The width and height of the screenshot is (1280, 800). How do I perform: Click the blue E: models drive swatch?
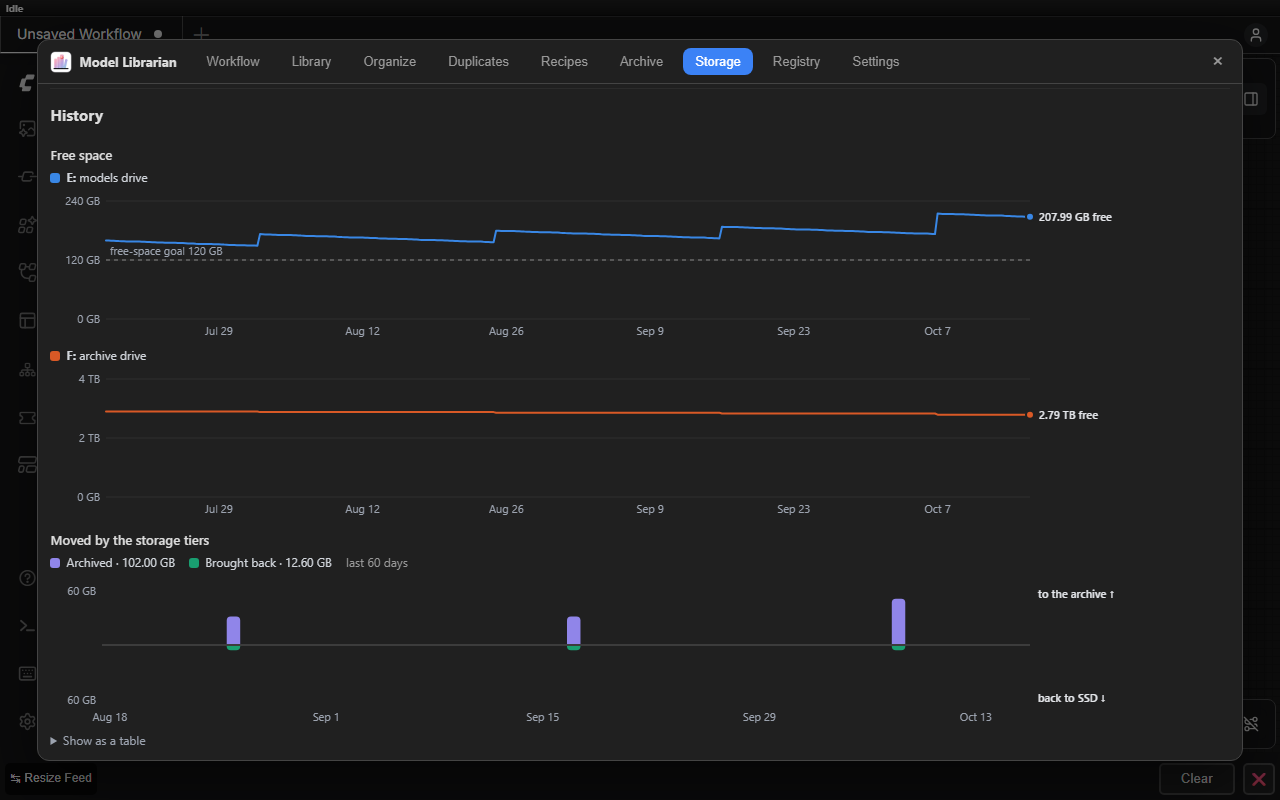pos(56,178)
